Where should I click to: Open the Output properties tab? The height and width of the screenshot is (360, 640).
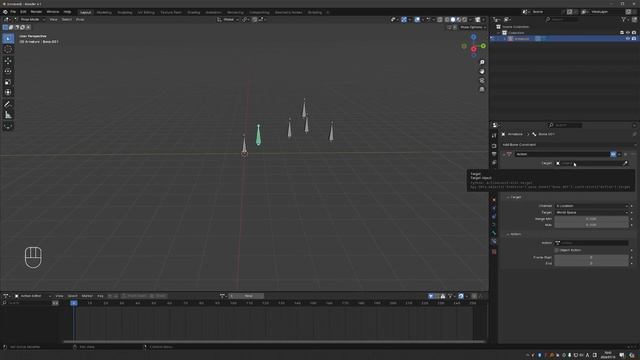click(x=494, y=154)
